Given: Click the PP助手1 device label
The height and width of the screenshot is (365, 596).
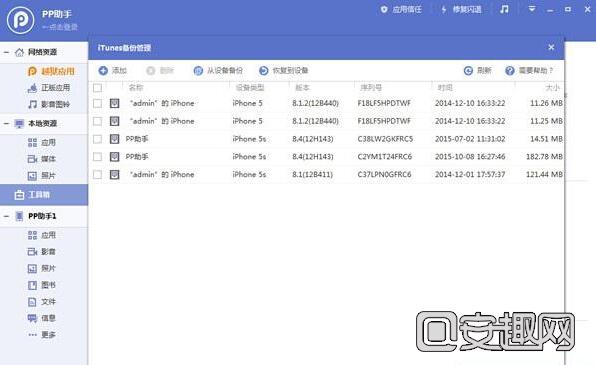Looking at the screenshot, I should pos(42,216).
